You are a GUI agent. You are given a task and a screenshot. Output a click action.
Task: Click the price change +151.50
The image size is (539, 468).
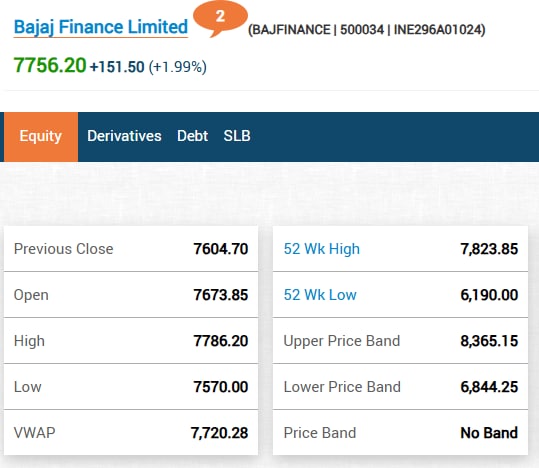[117, 67]
